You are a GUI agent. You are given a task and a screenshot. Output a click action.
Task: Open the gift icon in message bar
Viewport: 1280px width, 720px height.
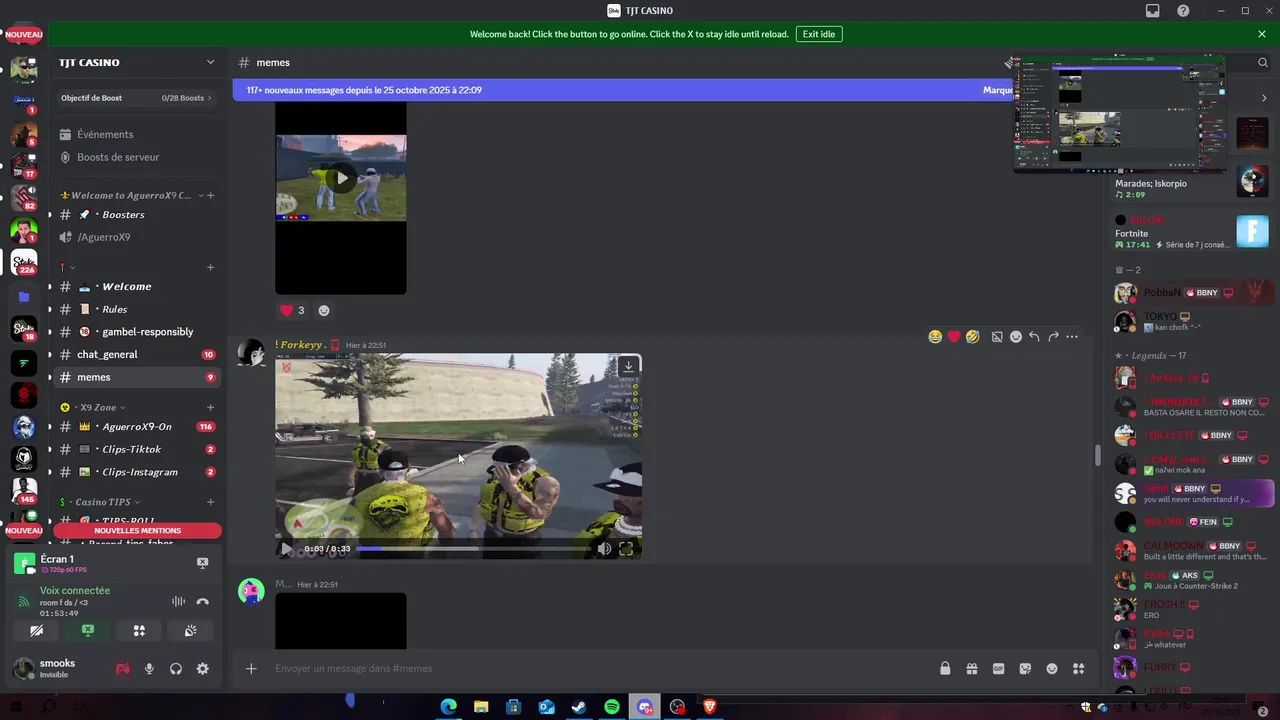[x=971, y=669]
